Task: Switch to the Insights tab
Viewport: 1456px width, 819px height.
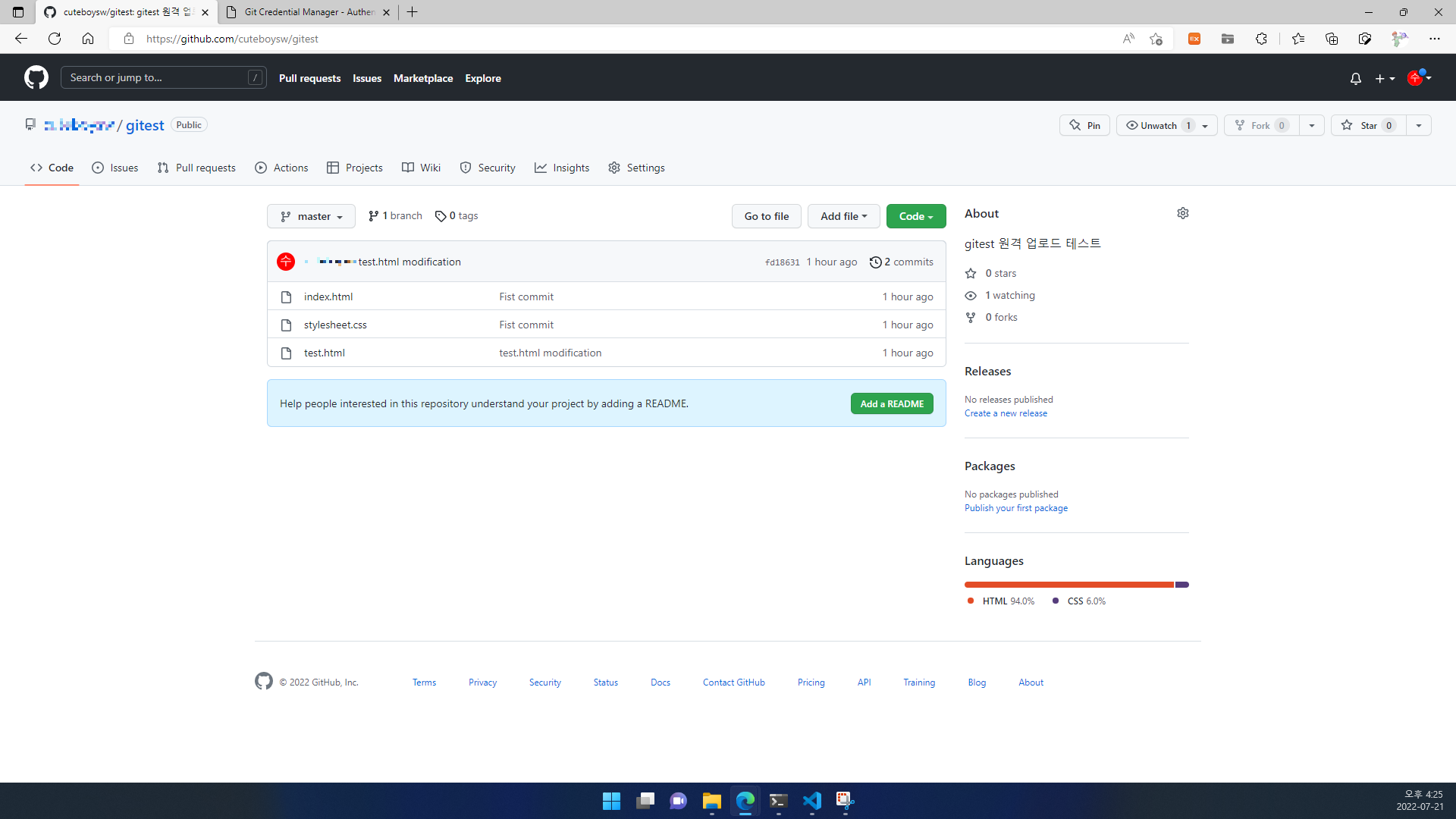Action: click(562, 168)
